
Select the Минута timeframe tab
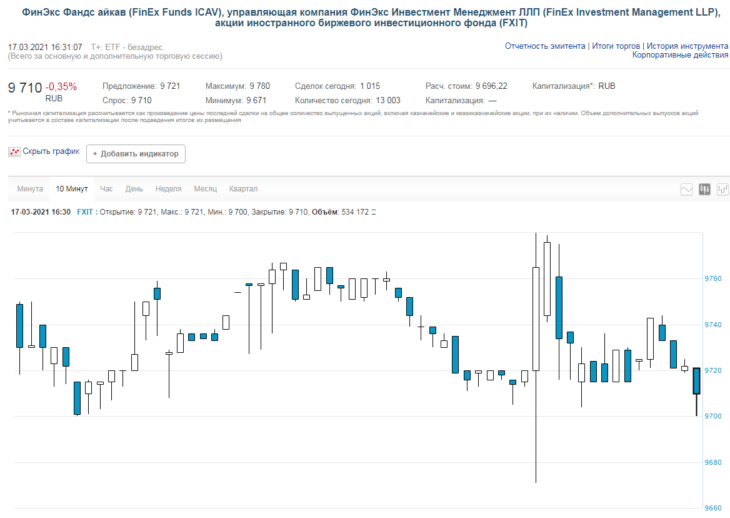(30, 189)
